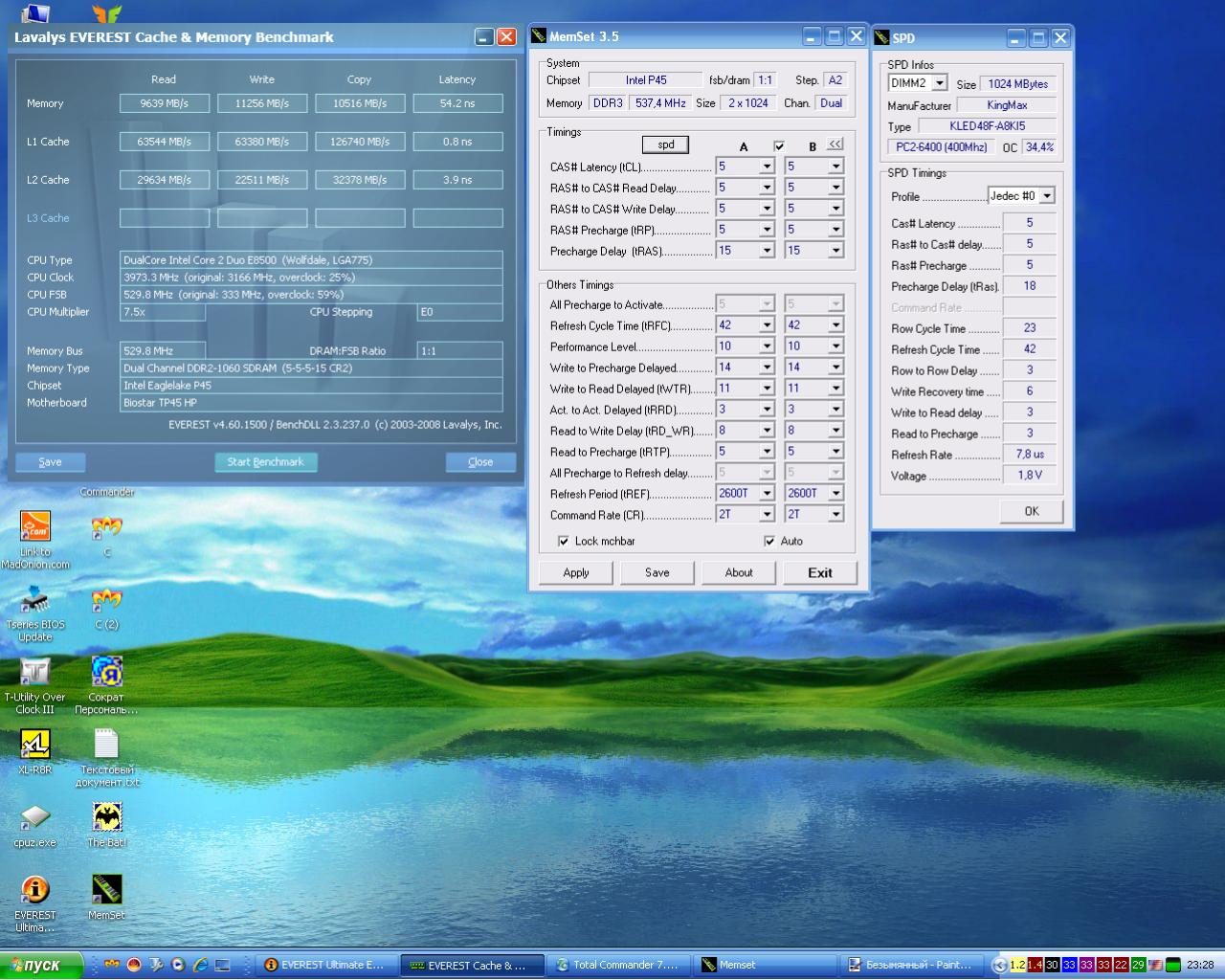Toggle channel B checkbox in Timings
The image size is (1225, 980).
pyautogui.click(x=779, y=146)
